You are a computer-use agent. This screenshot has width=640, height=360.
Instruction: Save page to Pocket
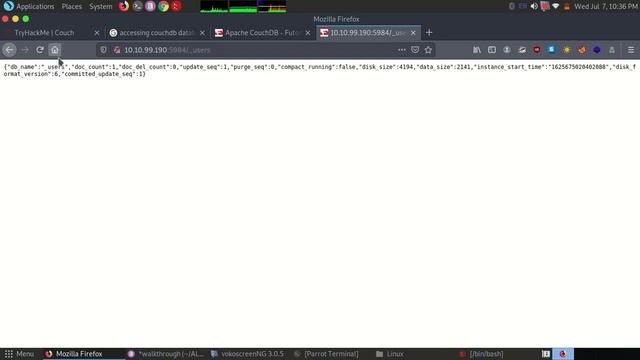click(x=415, y=50)
